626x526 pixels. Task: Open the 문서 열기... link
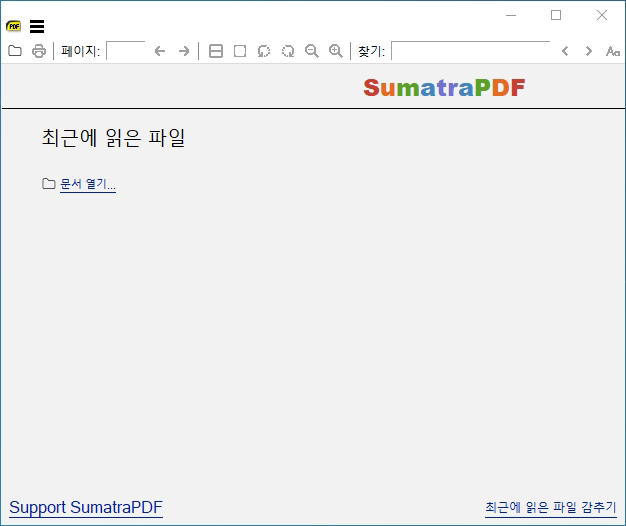coord(88,184)
